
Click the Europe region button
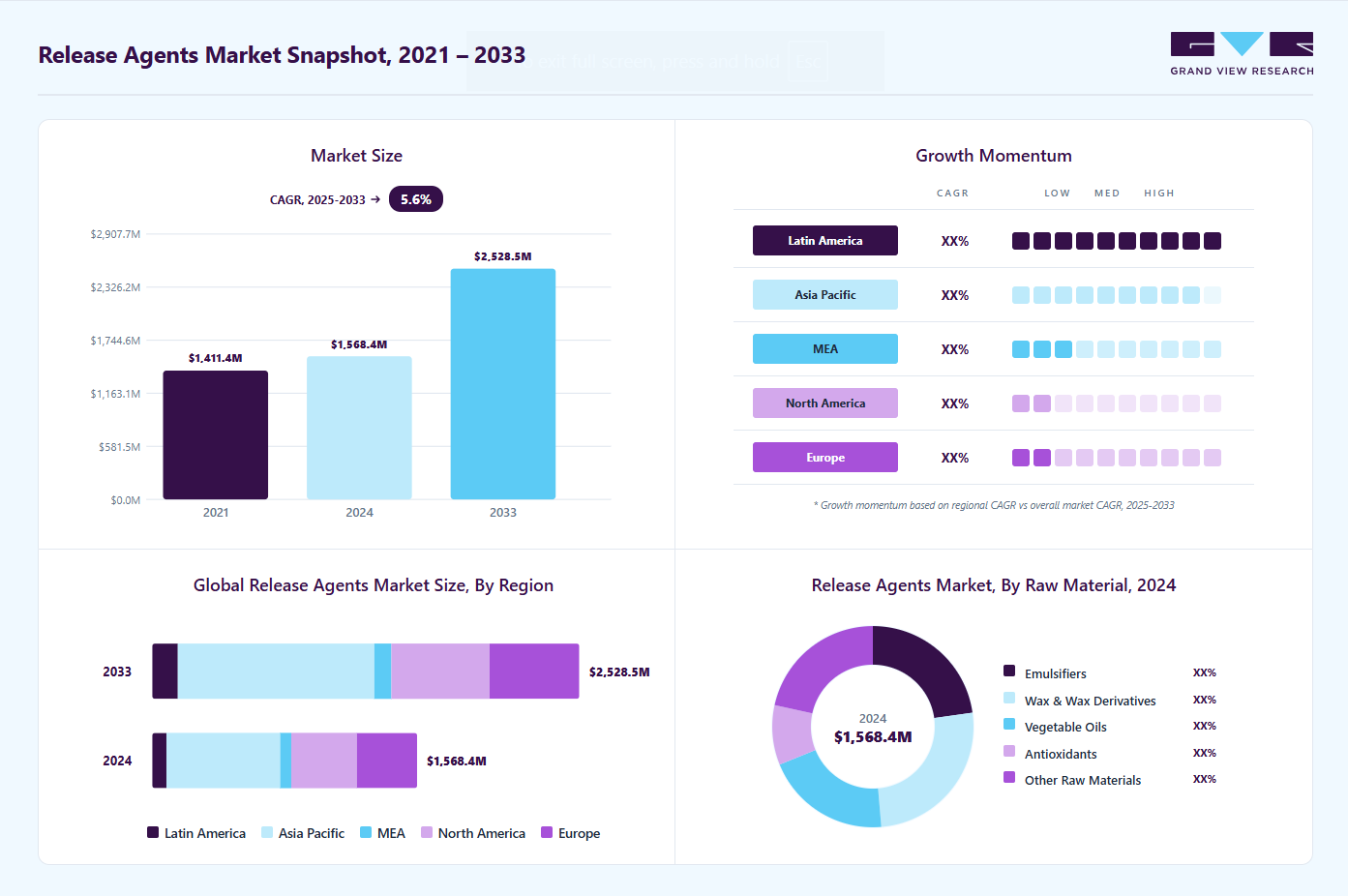tap(825, 458)
